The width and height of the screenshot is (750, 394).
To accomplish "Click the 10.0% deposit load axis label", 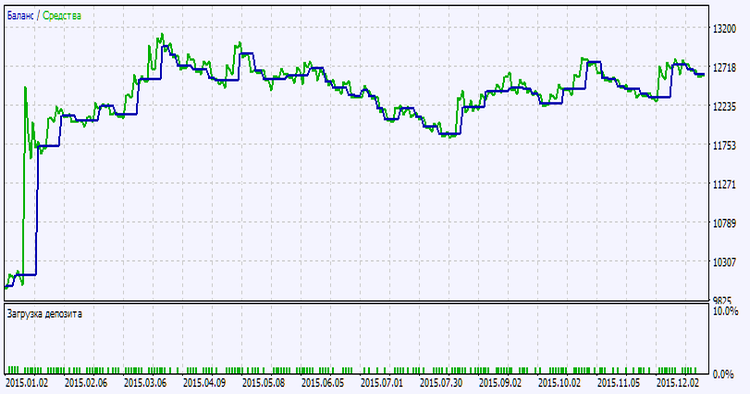I will coord(726,311).
